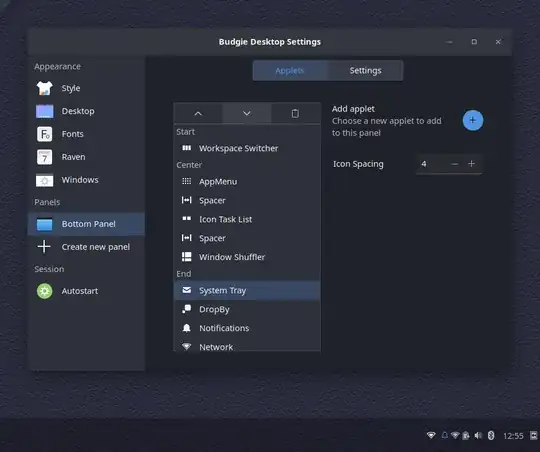540x452 pixels.
Task: Select Bottom Panel in the sidebar
Action: click(86, 224)
